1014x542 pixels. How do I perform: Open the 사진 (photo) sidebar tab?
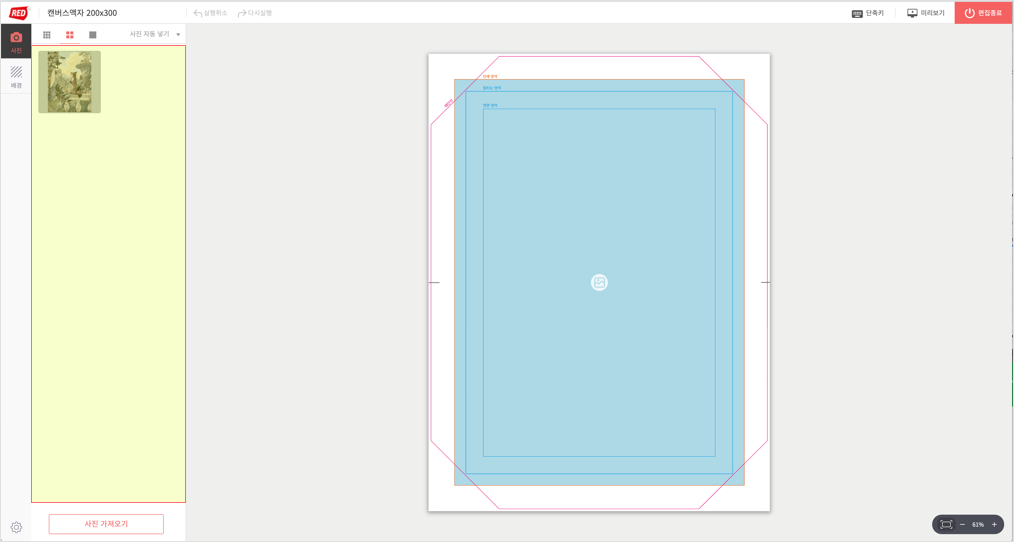[16, 41]
